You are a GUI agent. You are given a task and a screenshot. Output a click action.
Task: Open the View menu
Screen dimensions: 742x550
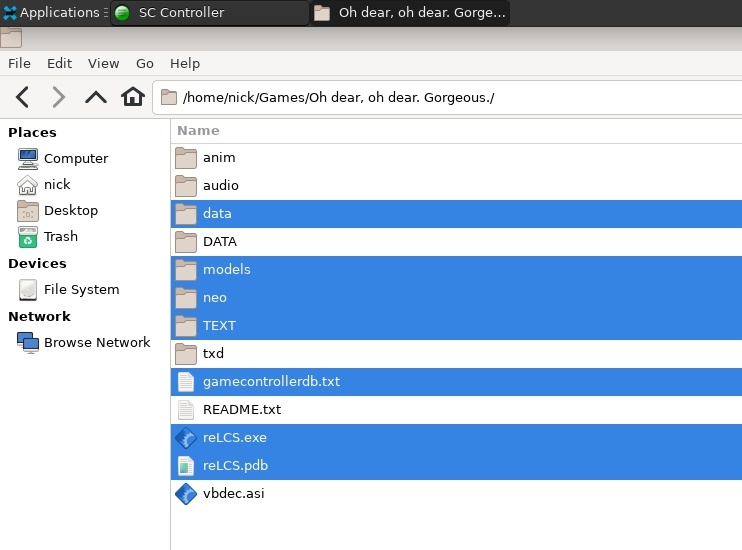[x=103, y=63]
